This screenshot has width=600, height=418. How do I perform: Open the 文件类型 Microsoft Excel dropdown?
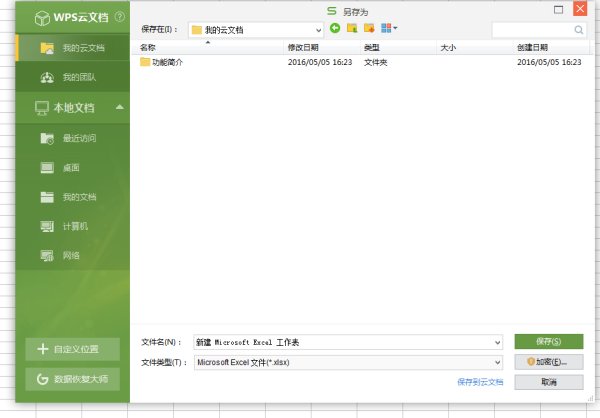(x=348, y=362)
